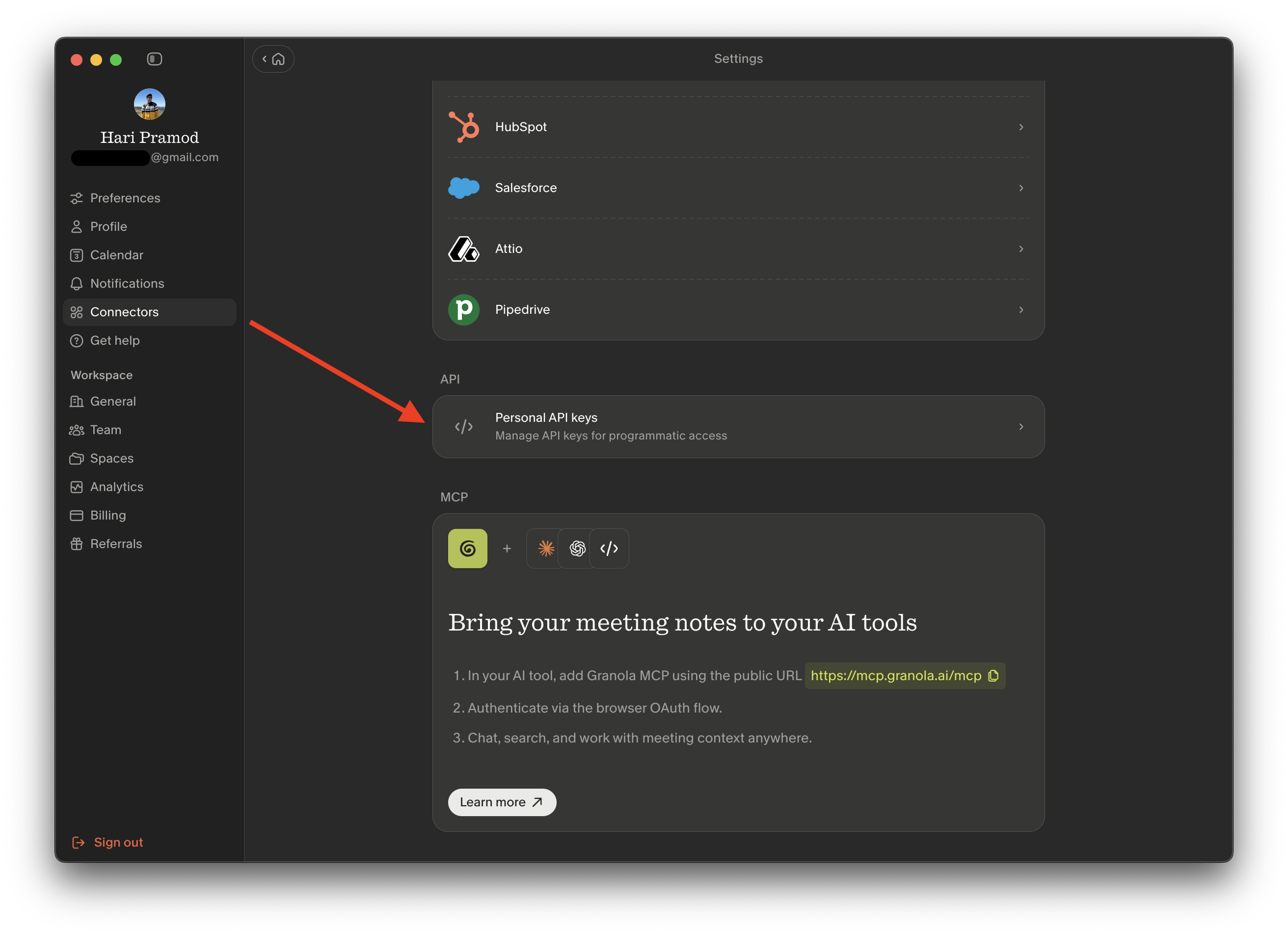Open workspace General settings

149,402
